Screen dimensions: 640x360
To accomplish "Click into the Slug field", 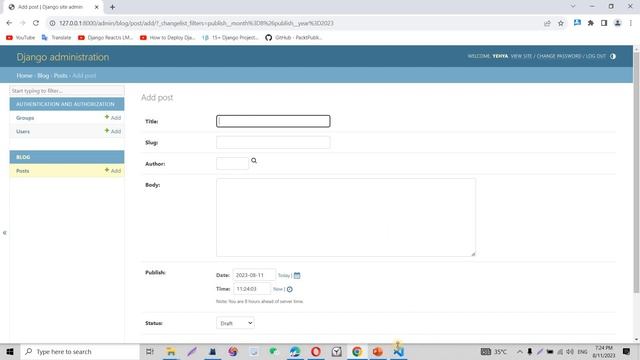I will (273, 142).
